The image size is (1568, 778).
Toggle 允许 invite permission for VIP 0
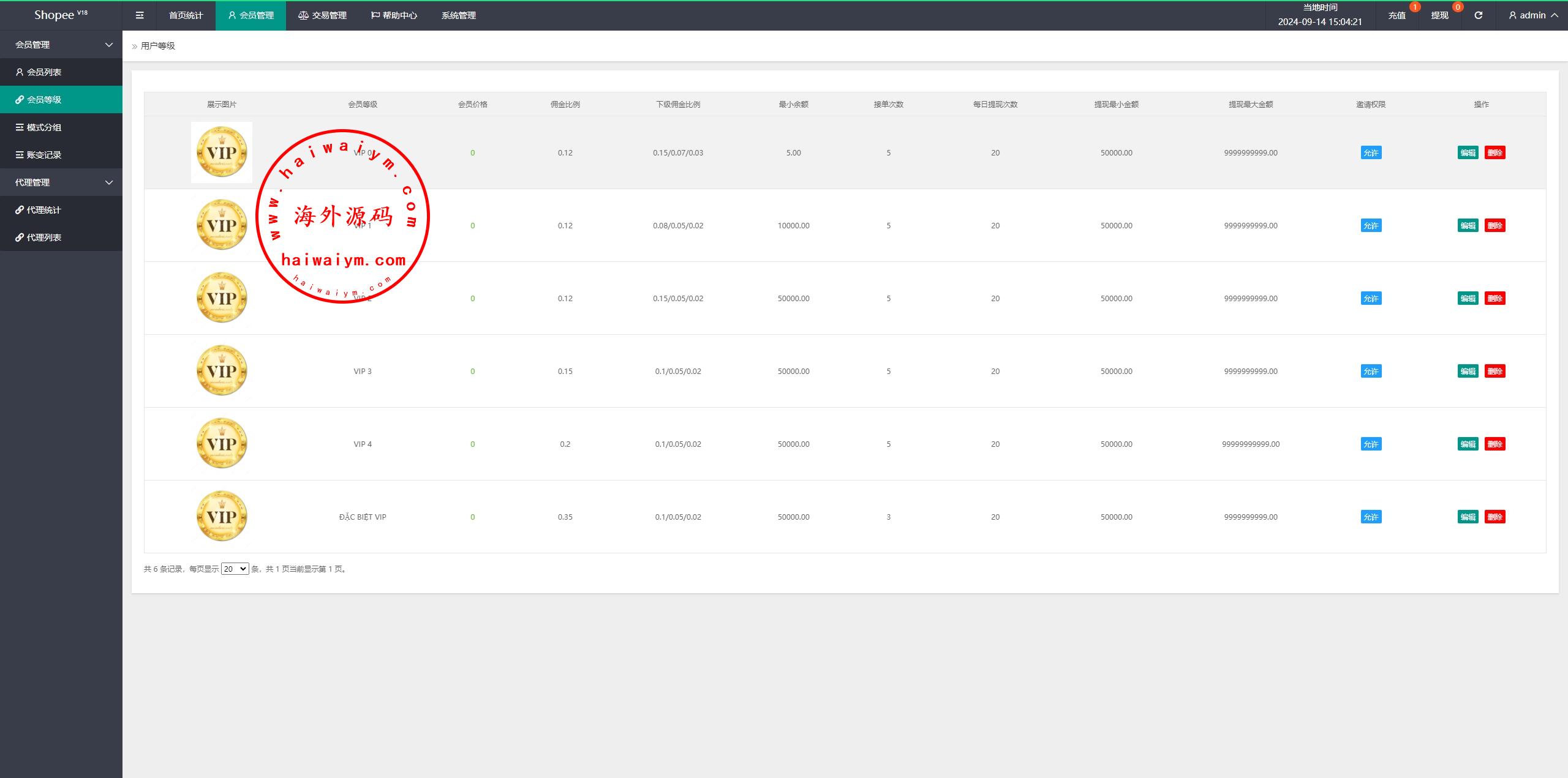click(x=1371, y=152)
